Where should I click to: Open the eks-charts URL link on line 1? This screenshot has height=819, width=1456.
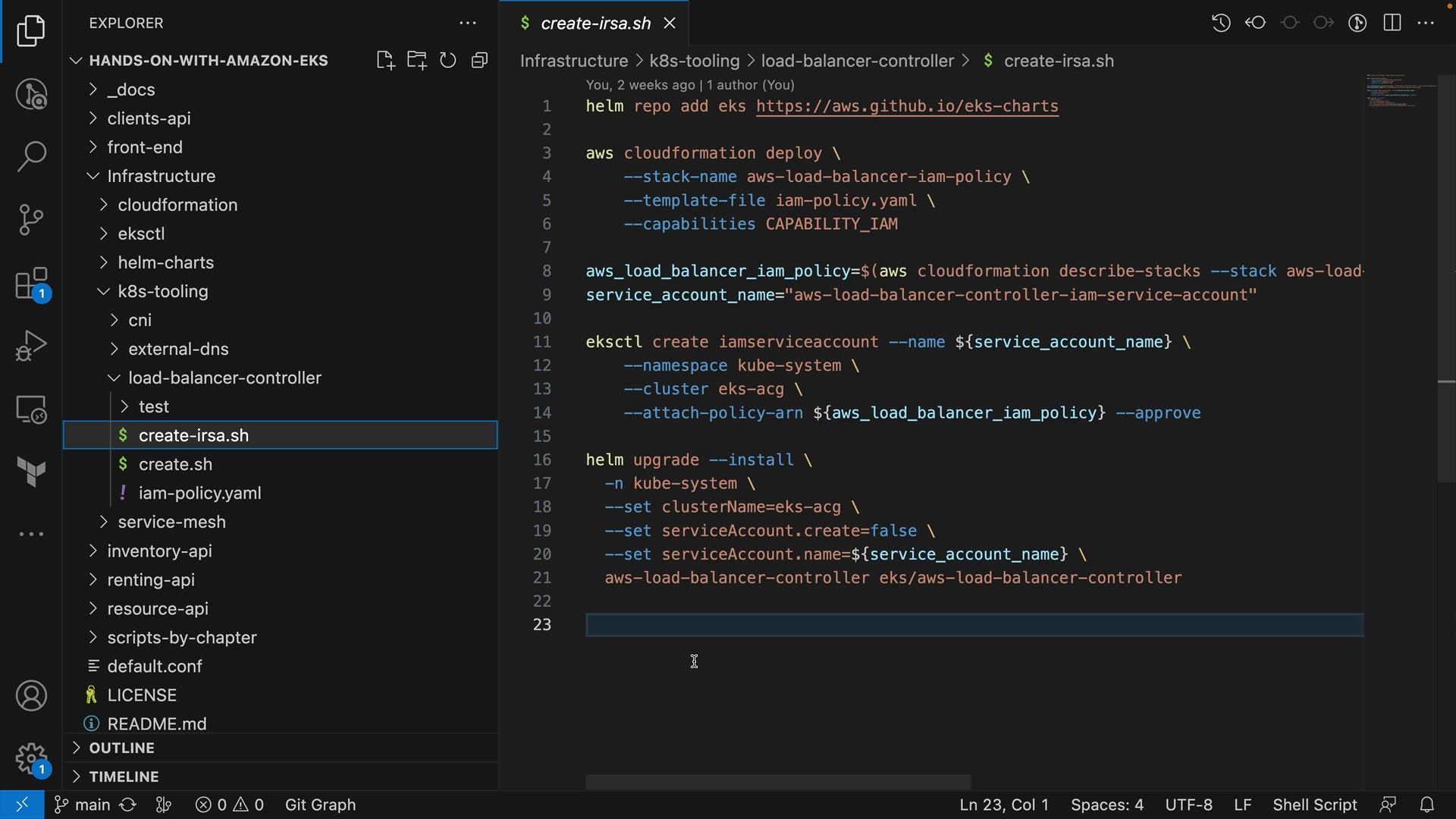click(907, 106)
